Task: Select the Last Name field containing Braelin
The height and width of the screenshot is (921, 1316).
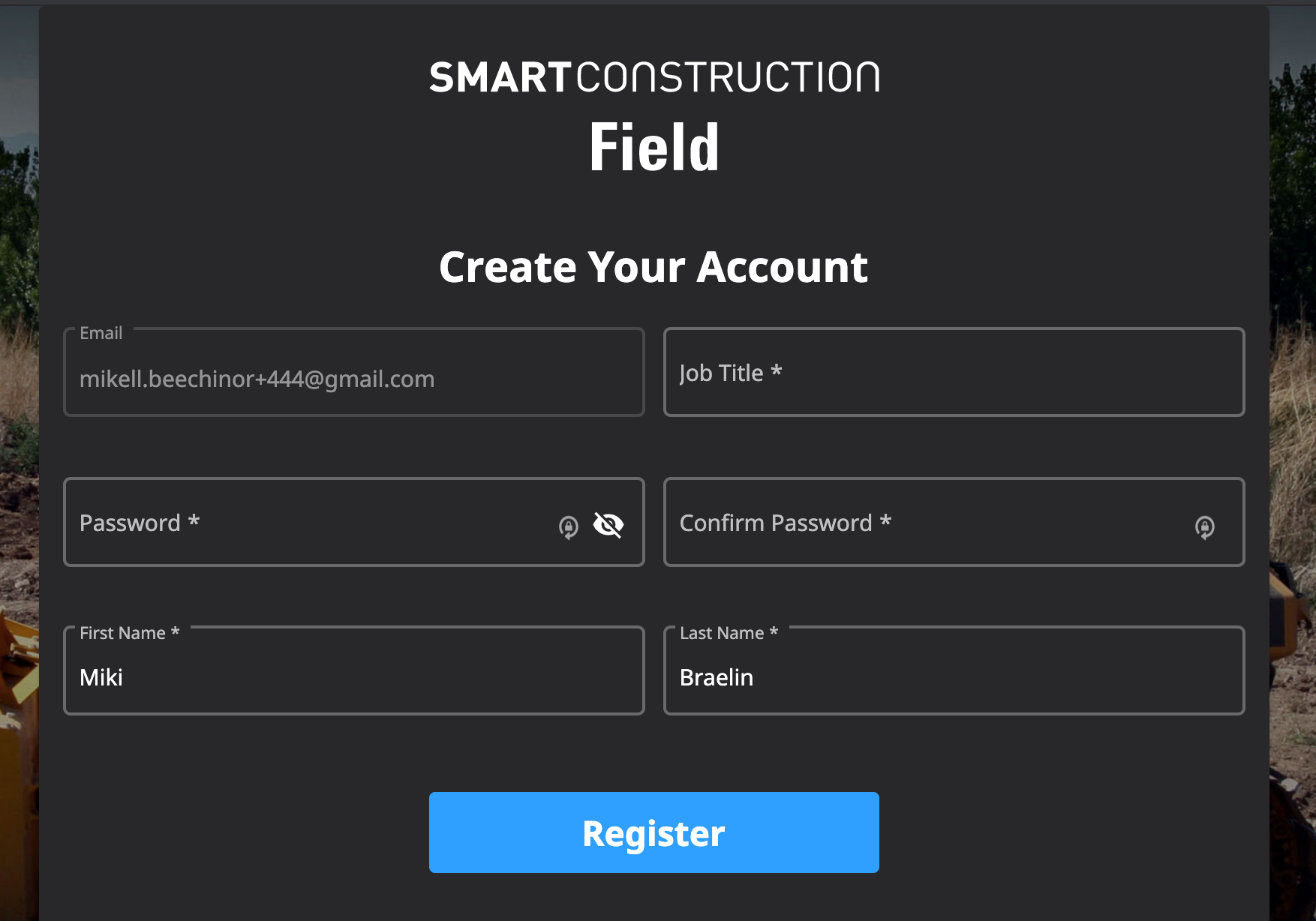Action: (x=954, y=670)
